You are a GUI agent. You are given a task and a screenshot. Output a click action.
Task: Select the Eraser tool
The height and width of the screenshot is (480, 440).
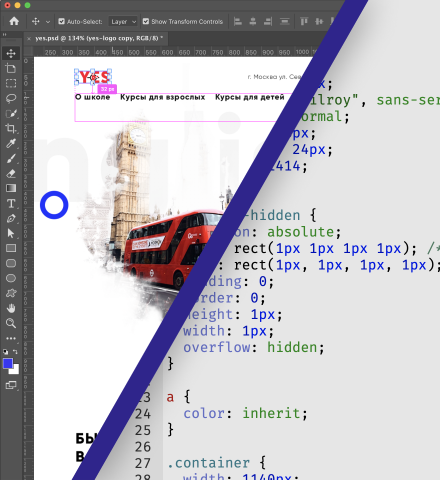point(11,173)
